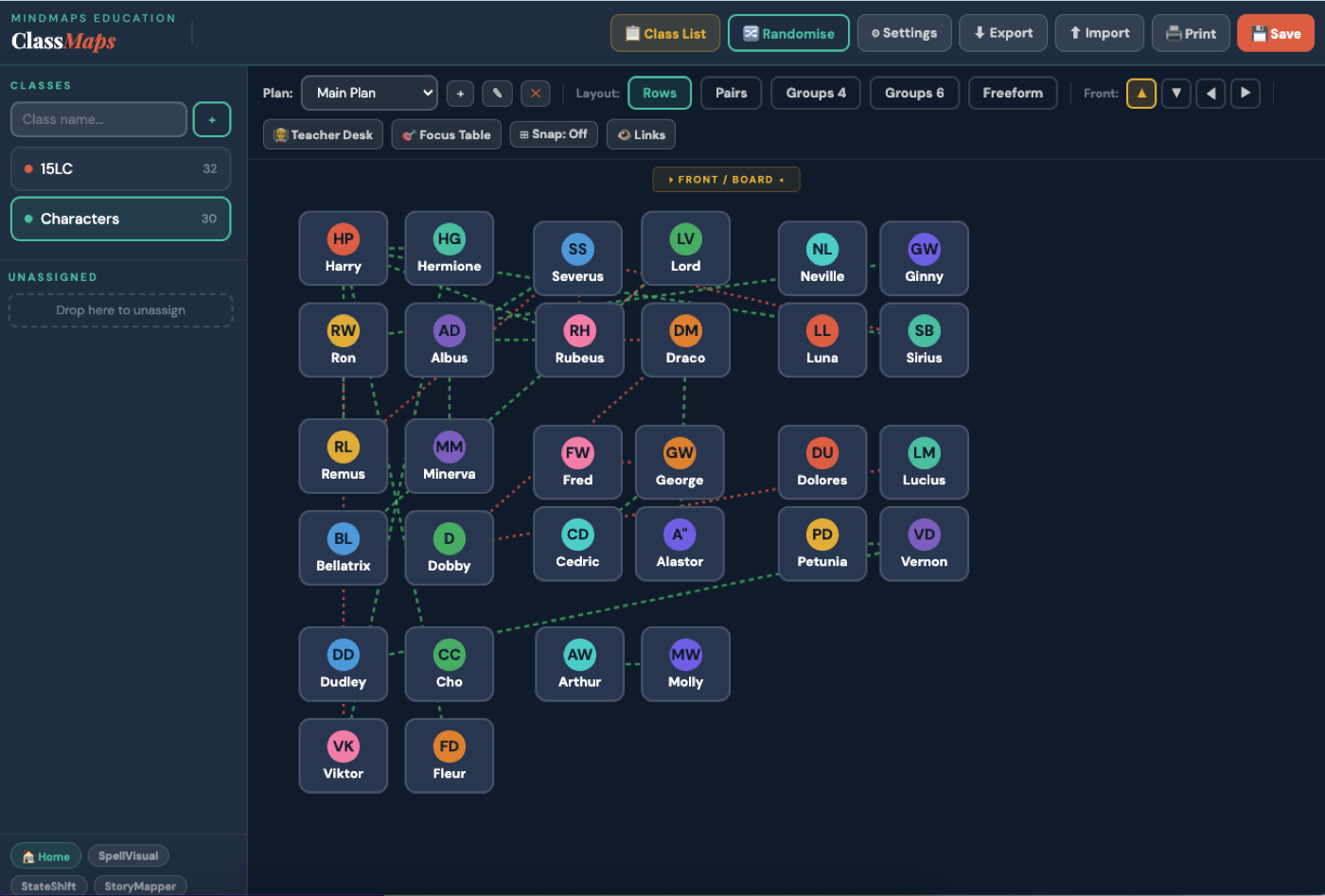Print the seating plan
The height and width of the screenshot is (896, 1325).
pos(1191,33)
